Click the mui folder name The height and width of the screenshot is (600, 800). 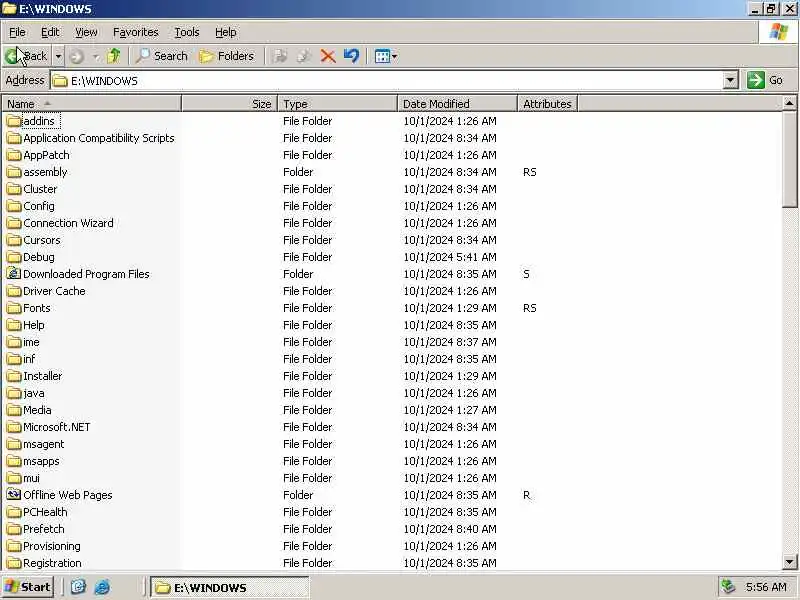[31, 478]
